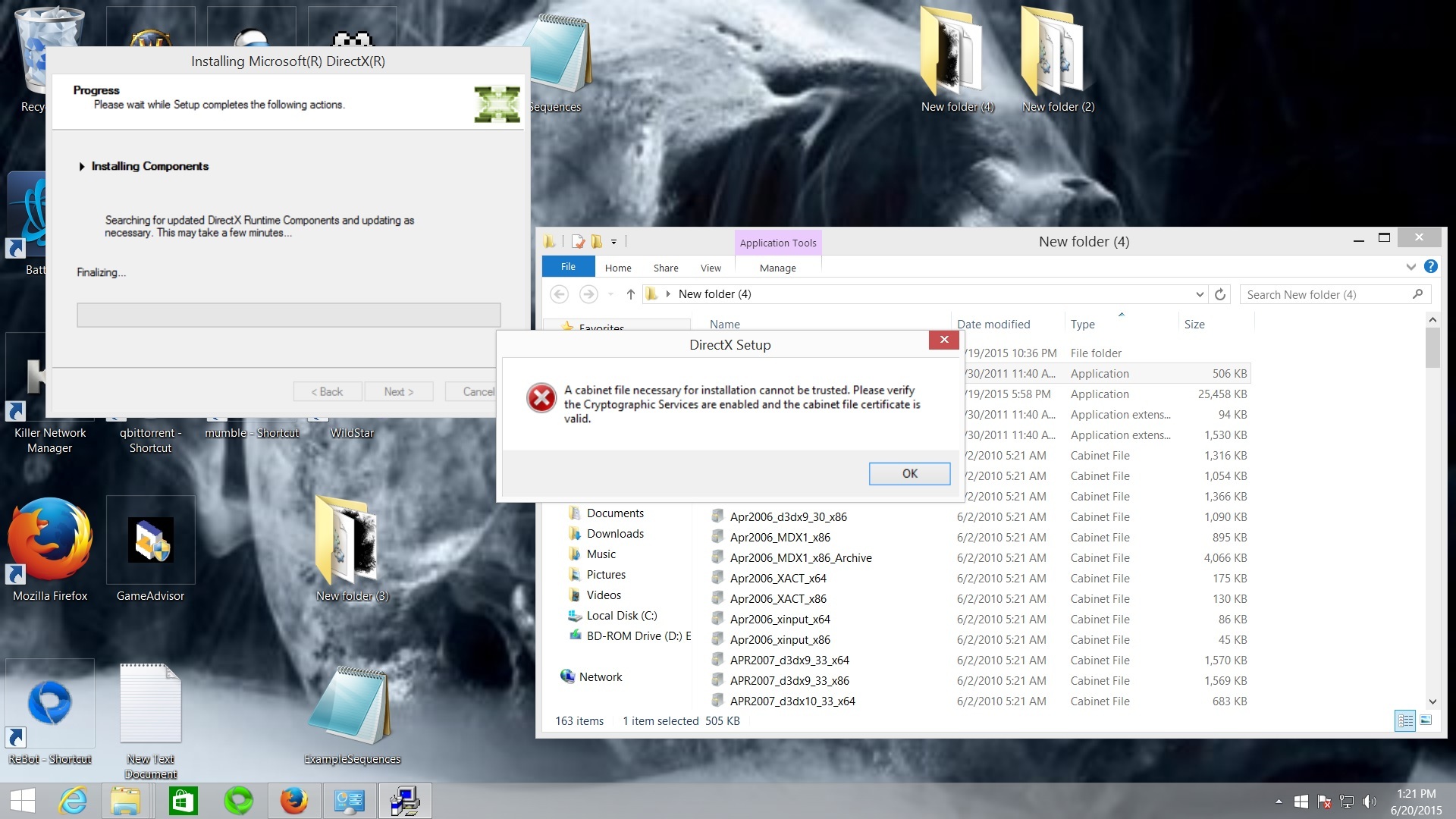Open the File tab in File Explorer
Viewport: 1456px width, 819px height.
pyautogui.click(x=568, y=267)
